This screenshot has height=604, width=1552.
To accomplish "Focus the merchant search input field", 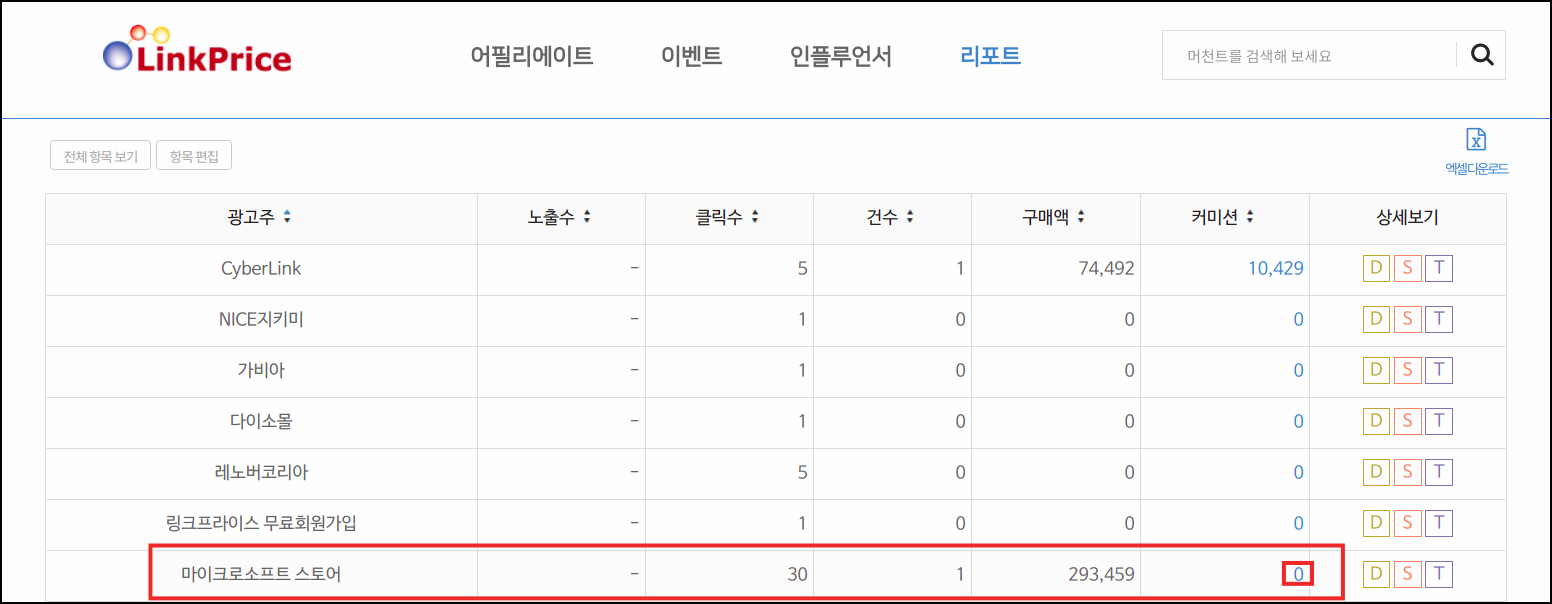I will (1310, 56).
